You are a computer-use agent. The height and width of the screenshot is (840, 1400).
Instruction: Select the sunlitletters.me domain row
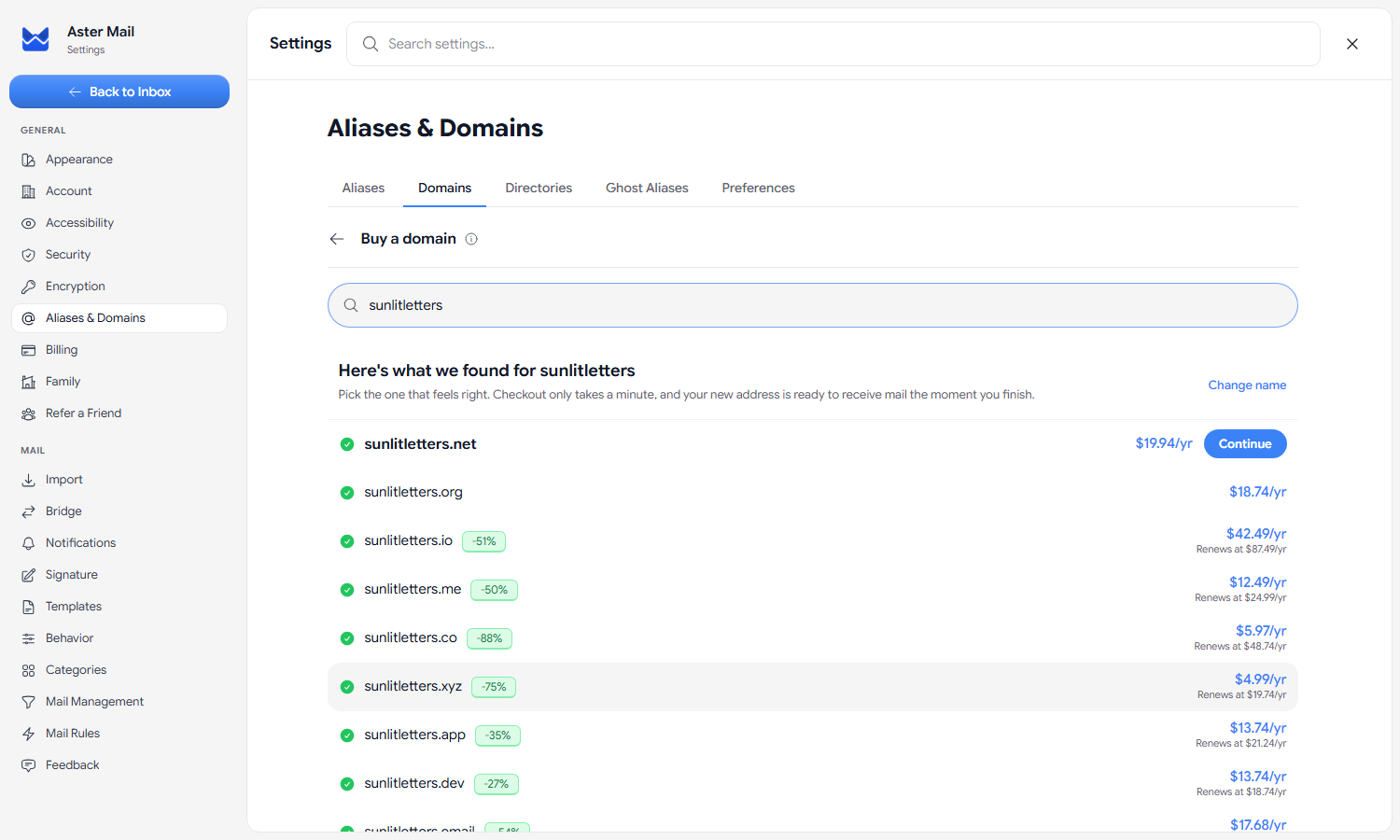(812, 589)
